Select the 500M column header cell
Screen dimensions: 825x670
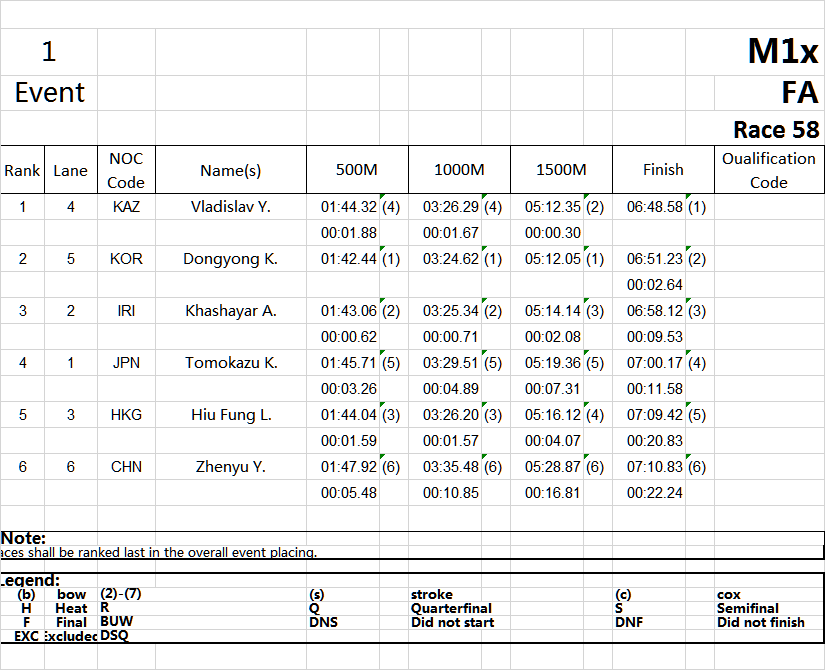tap(357, 170)
